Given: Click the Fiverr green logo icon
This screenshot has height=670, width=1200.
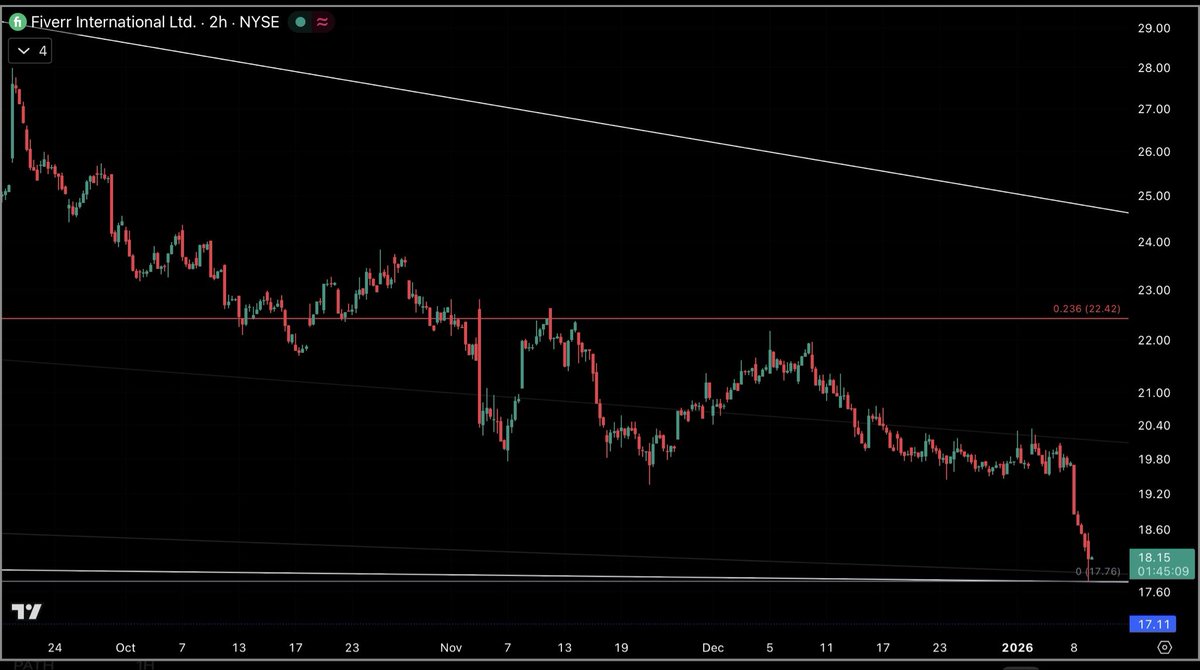Looking at the screenshot, I should pos(17,21).
